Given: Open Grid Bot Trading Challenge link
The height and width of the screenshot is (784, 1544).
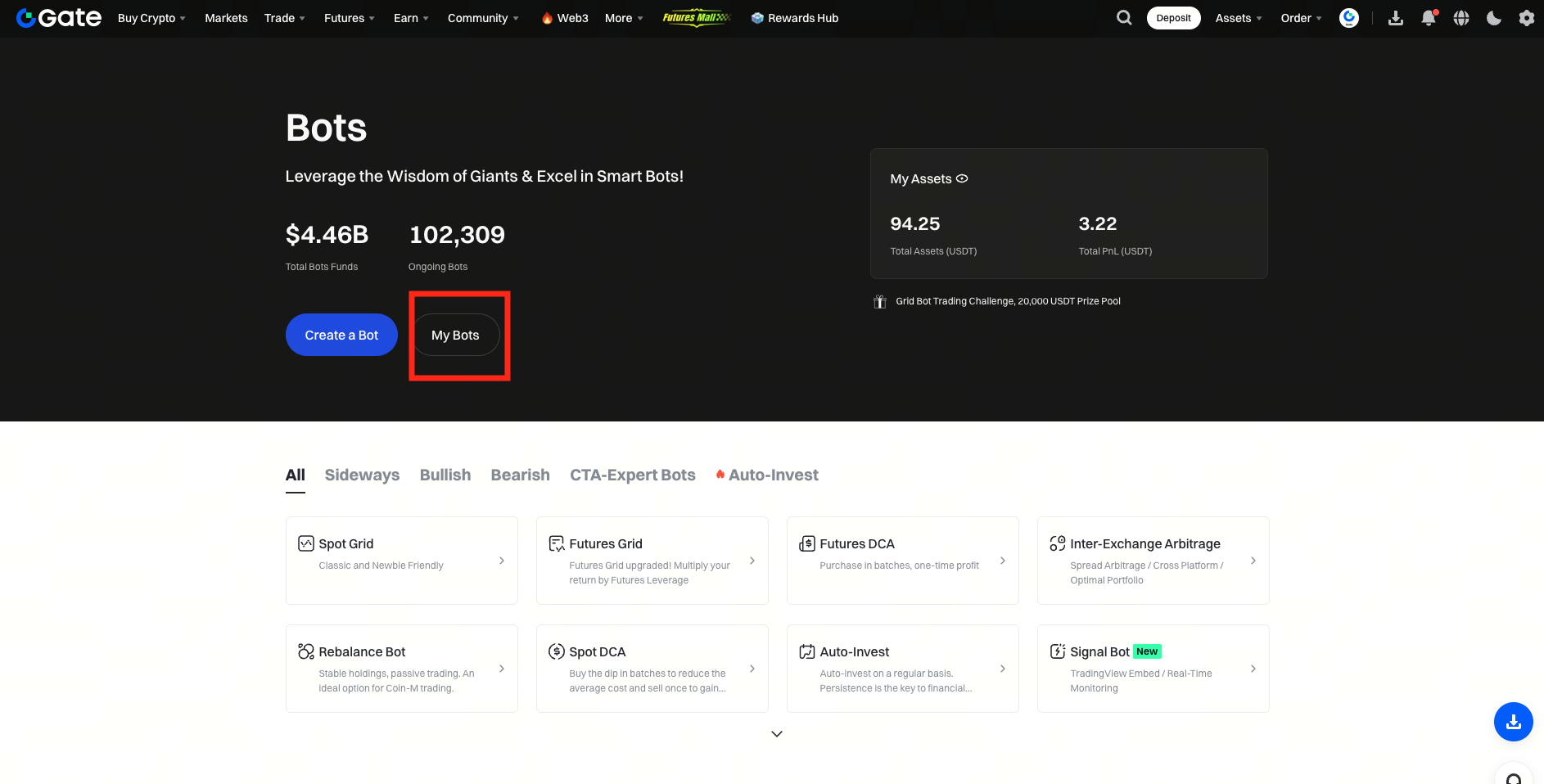Looking at the screenshot, I should pyautogui.click(x=1007, y=301).
